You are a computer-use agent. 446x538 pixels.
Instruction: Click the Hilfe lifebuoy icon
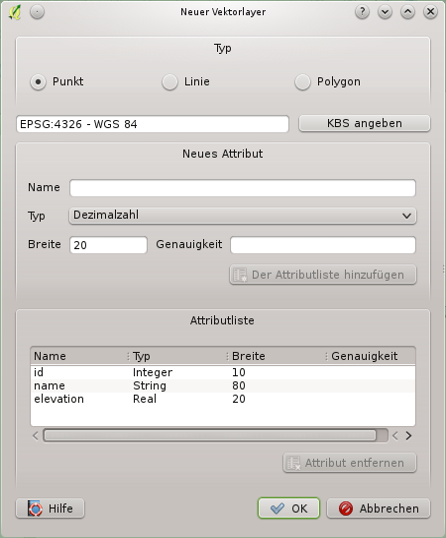coord(35,508)
